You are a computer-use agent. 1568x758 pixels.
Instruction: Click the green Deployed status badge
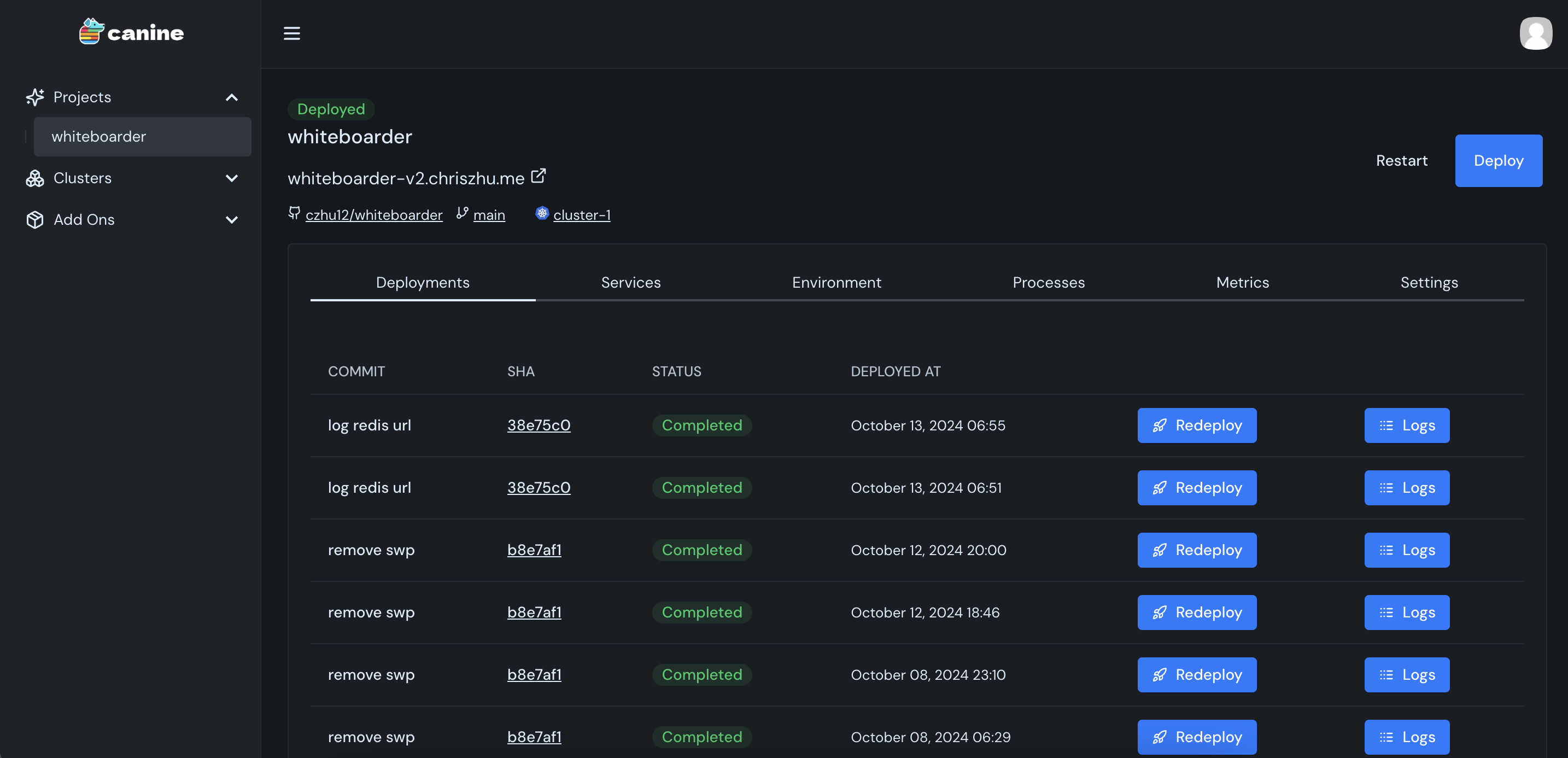(x=331, y=109)
